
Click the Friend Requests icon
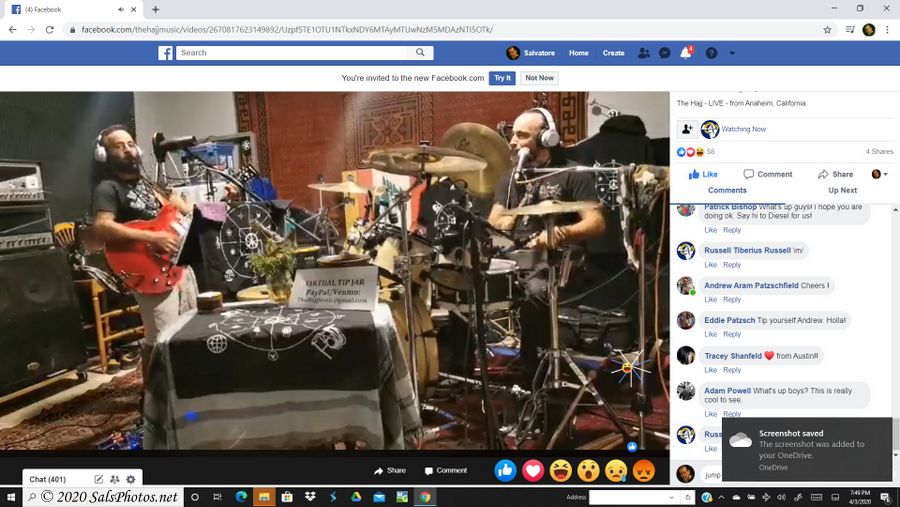click(x=643, y=53)
